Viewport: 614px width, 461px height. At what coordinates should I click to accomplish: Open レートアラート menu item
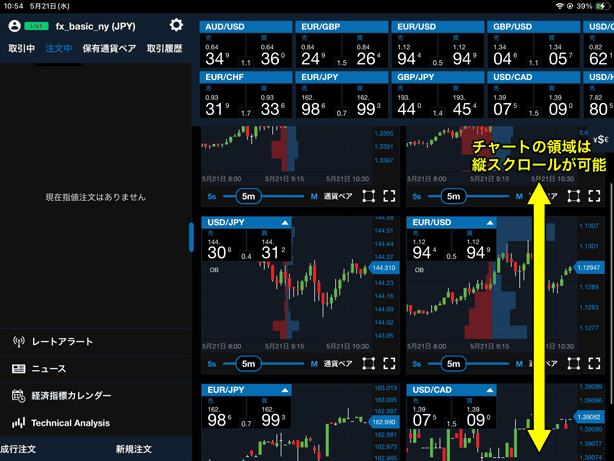point(96,342)
